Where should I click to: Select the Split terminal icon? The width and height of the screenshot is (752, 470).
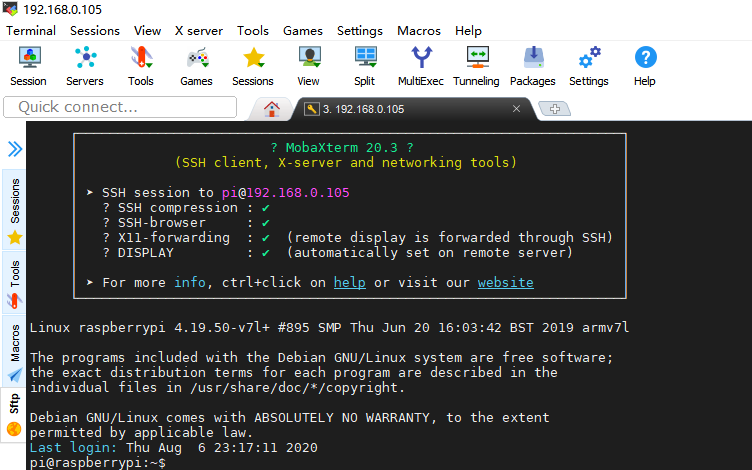(x=364, y=66)
